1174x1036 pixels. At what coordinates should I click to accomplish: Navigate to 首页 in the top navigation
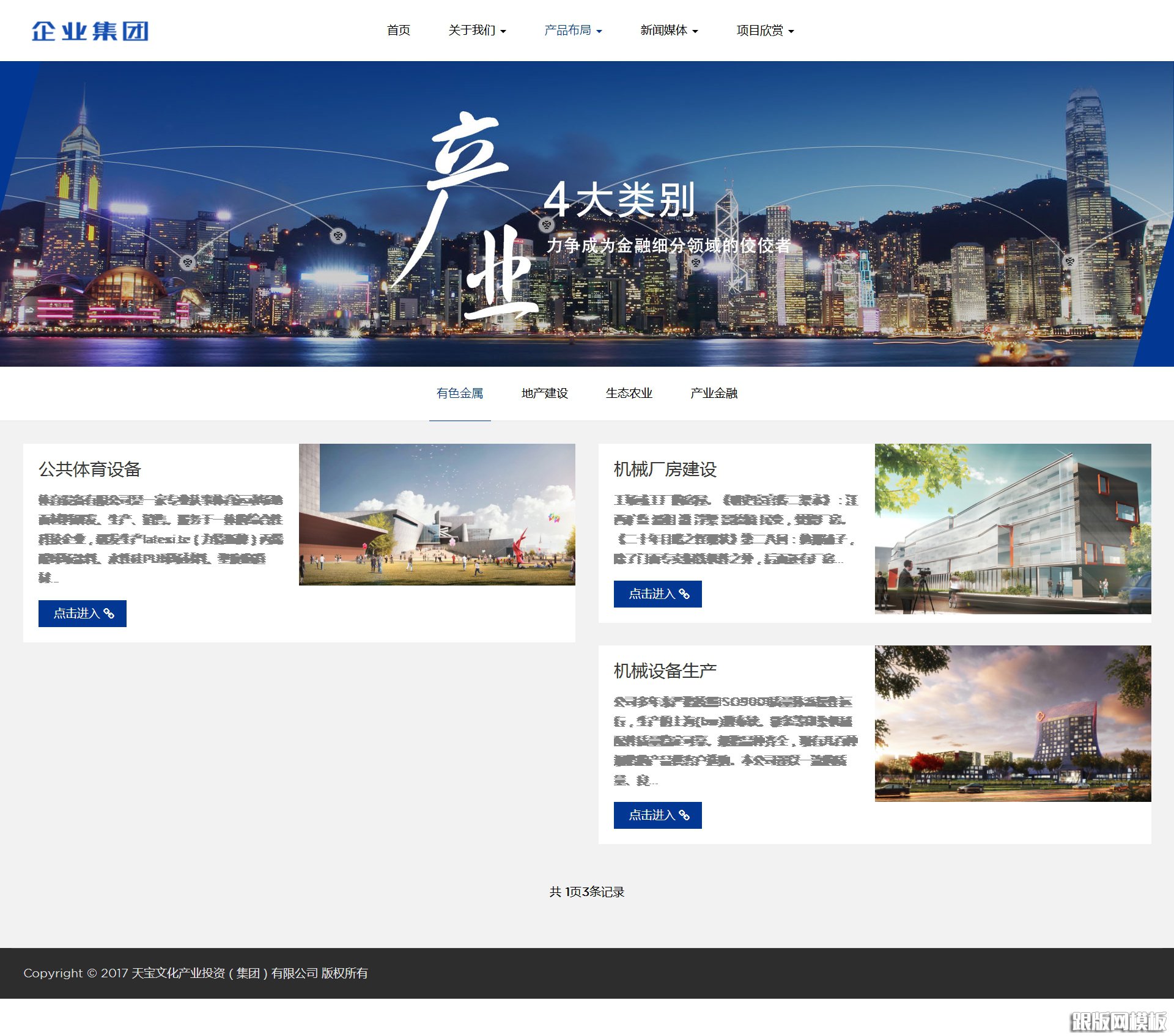pos(398,30)
